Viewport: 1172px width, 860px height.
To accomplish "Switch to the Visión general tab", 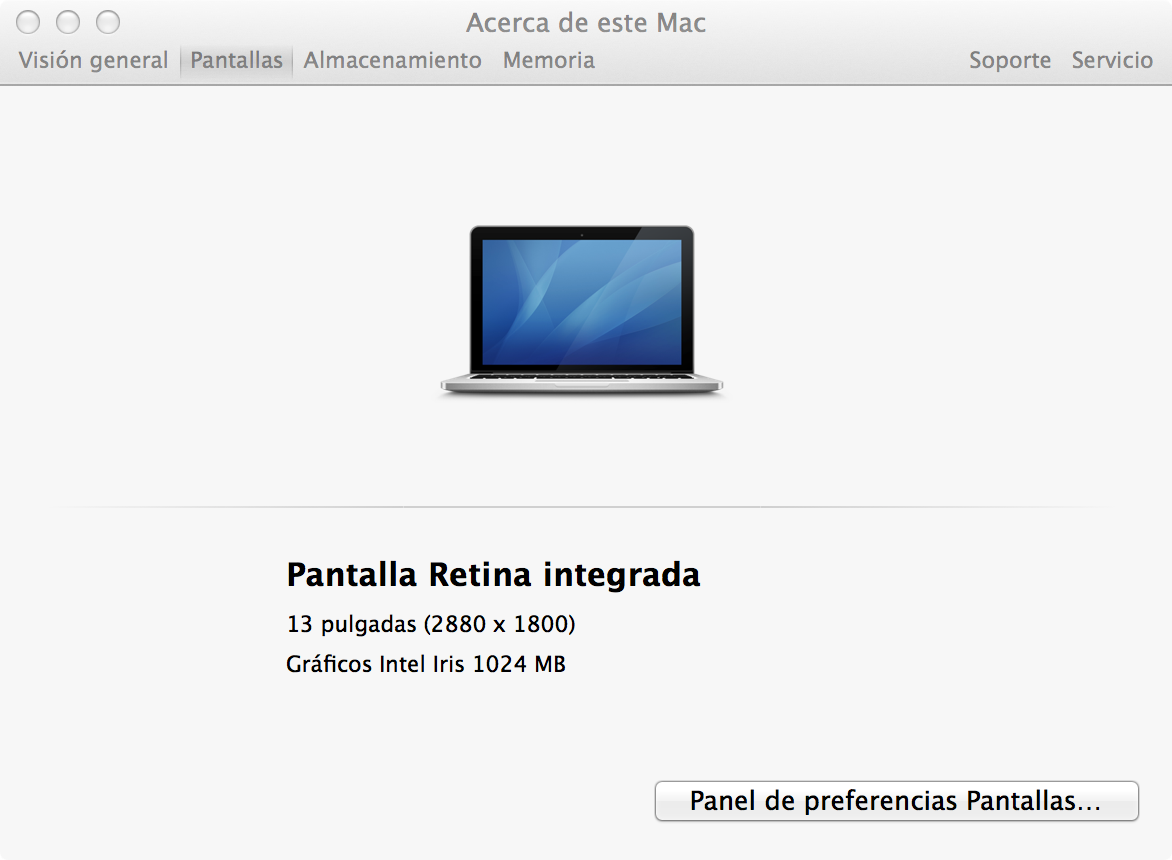I will click(93, 60).
